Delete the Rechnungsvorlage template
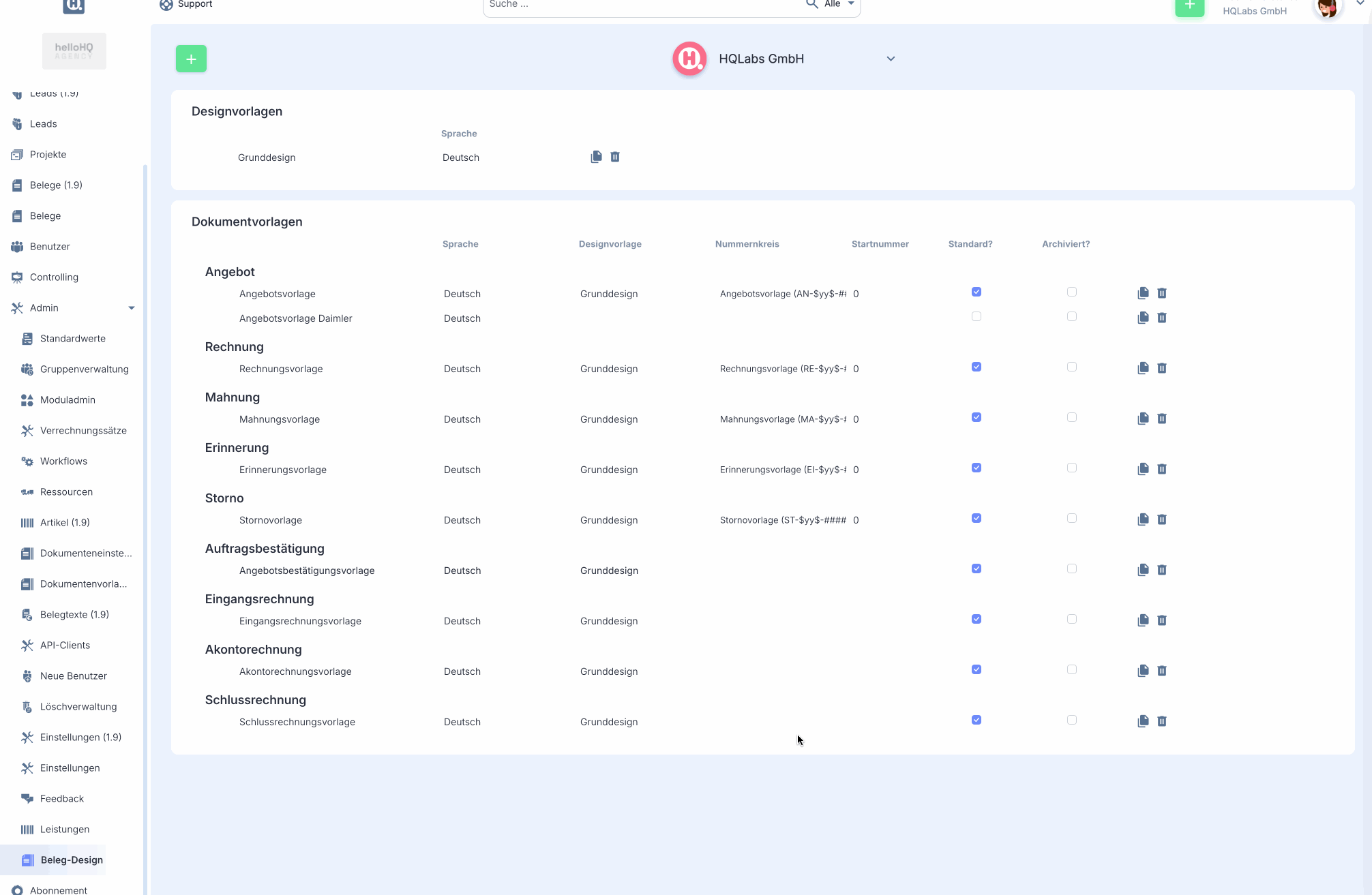This screenshot has height=895, width=1372. [x=1162, y=368]
